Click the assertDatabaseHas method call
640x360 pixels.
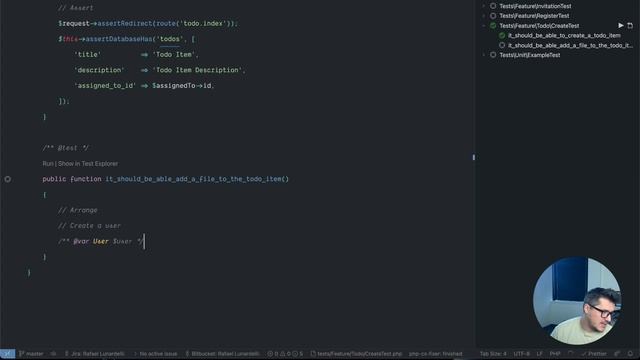coord(118,39)
